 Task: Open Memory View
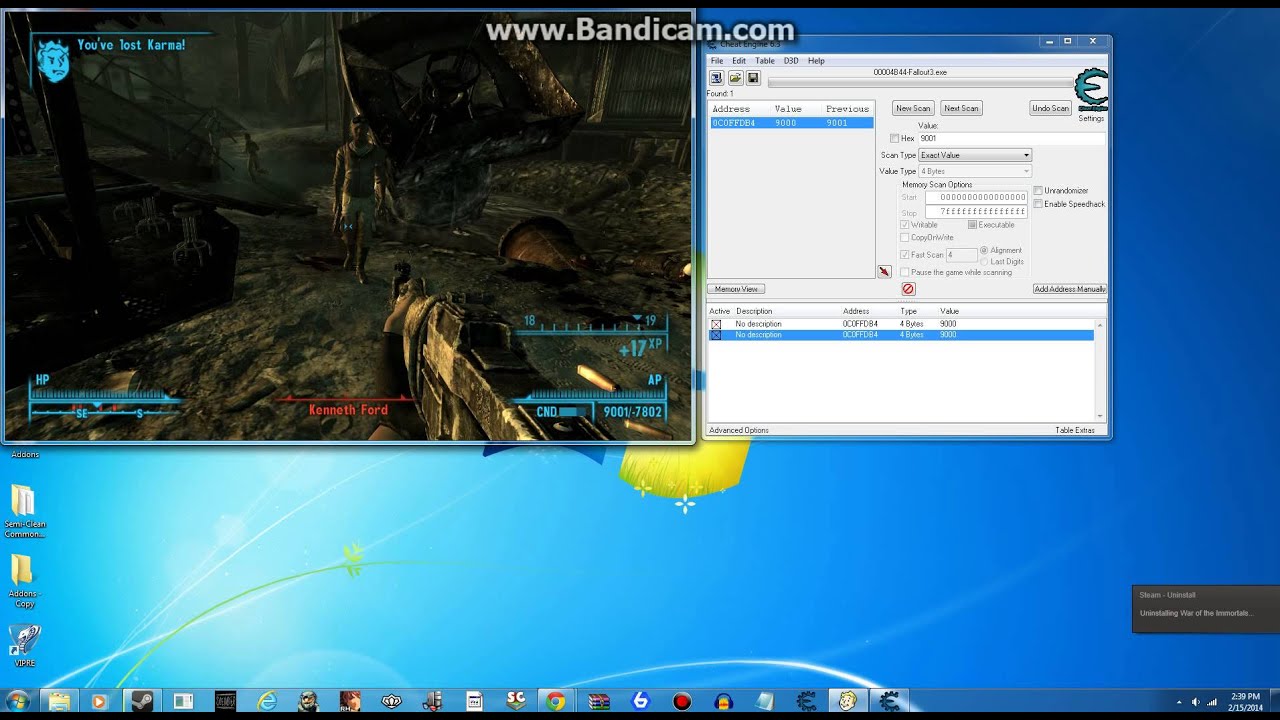coord(736,289)
